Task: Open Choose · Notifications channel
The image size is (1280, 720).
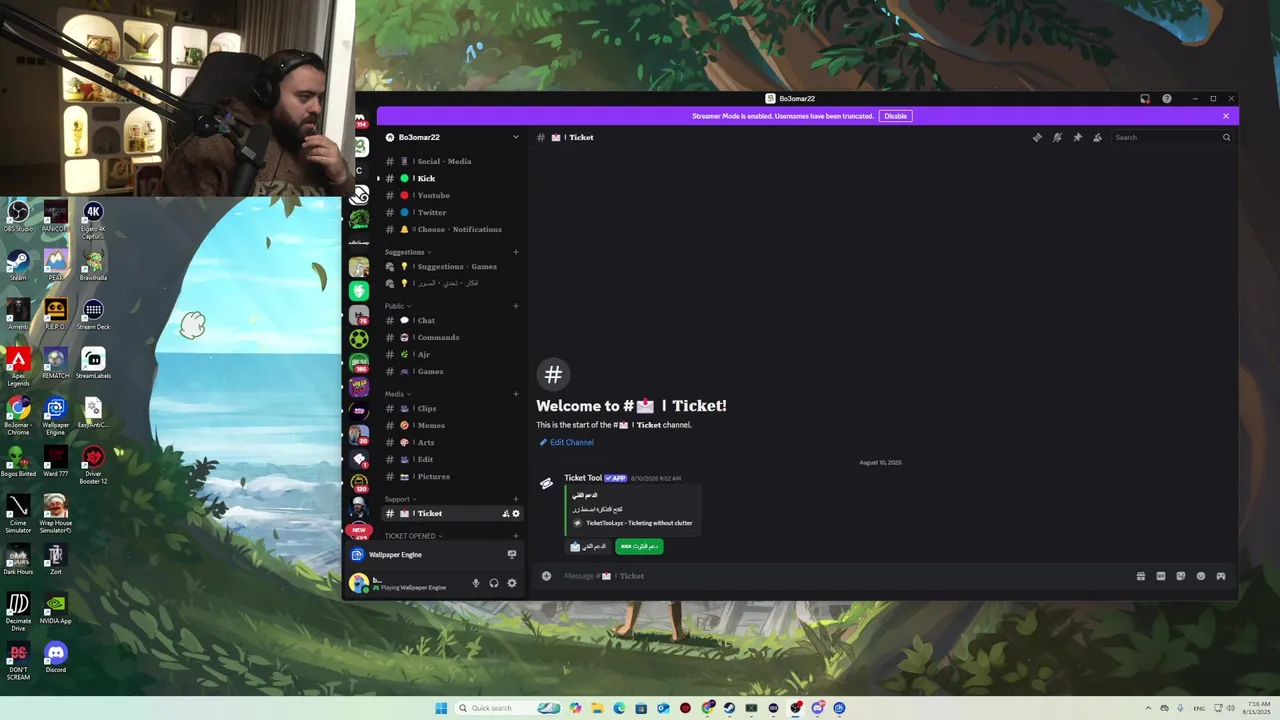Action: pos(453,229)
